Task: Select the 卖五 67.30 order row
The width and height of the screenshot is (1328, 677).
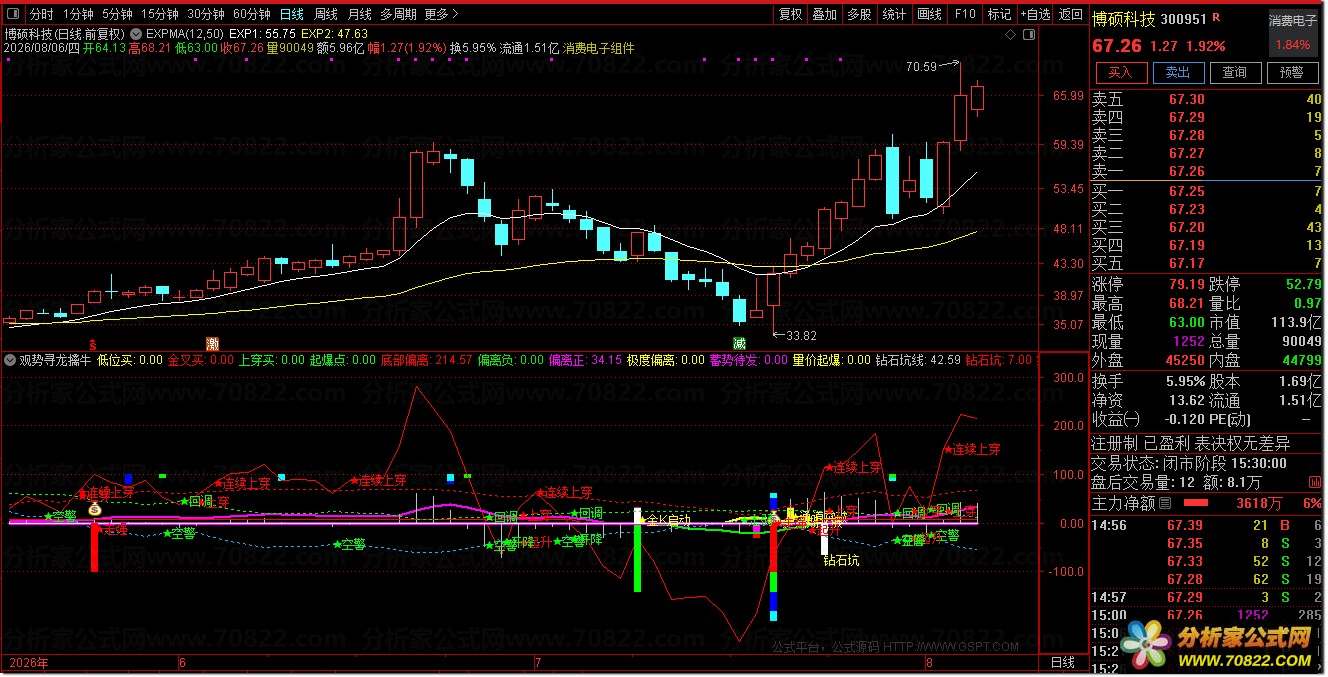Action: click(1207, 99)
